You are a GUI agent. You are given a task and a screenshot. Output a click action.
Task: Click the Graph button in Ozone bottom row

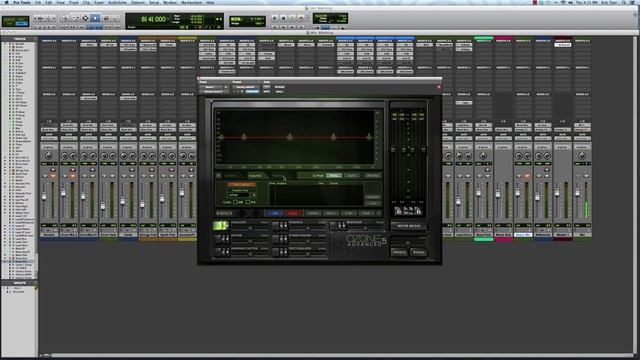tap(348, 213)
